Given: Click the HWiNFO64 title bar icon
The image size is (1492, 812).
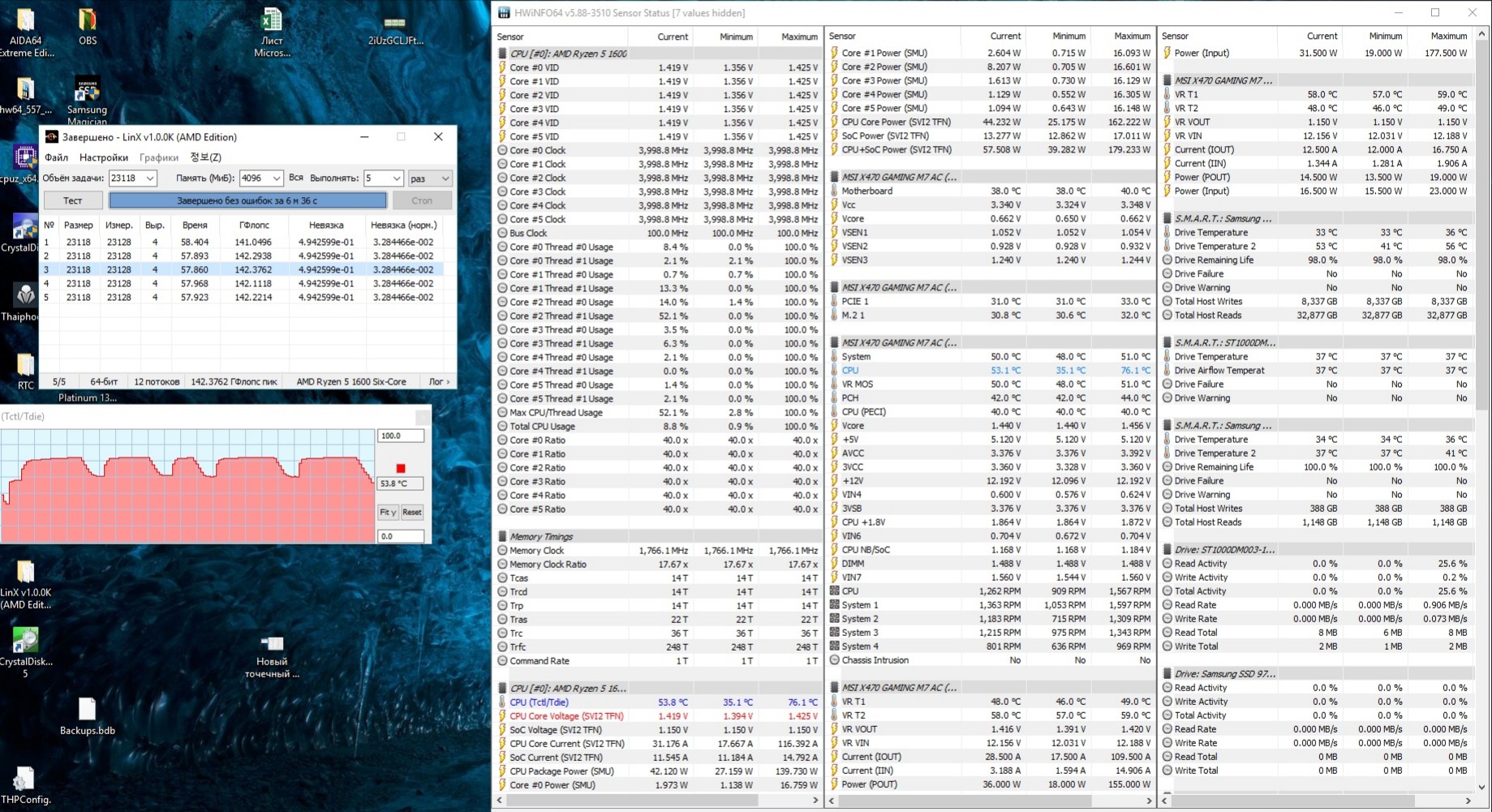Looking at the screenshot, I should 504,13.
